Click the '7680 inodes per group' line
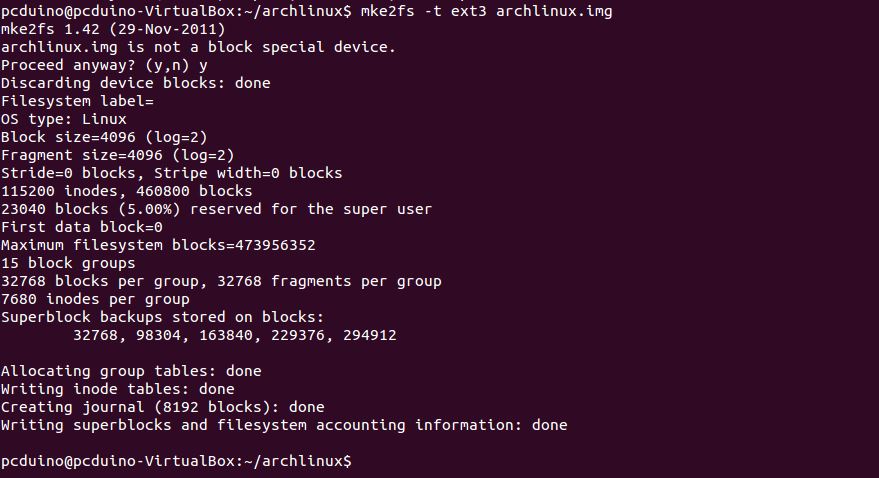Image resolution: width=879 pixels, height=478 pixels. click(x=95, y=299)
